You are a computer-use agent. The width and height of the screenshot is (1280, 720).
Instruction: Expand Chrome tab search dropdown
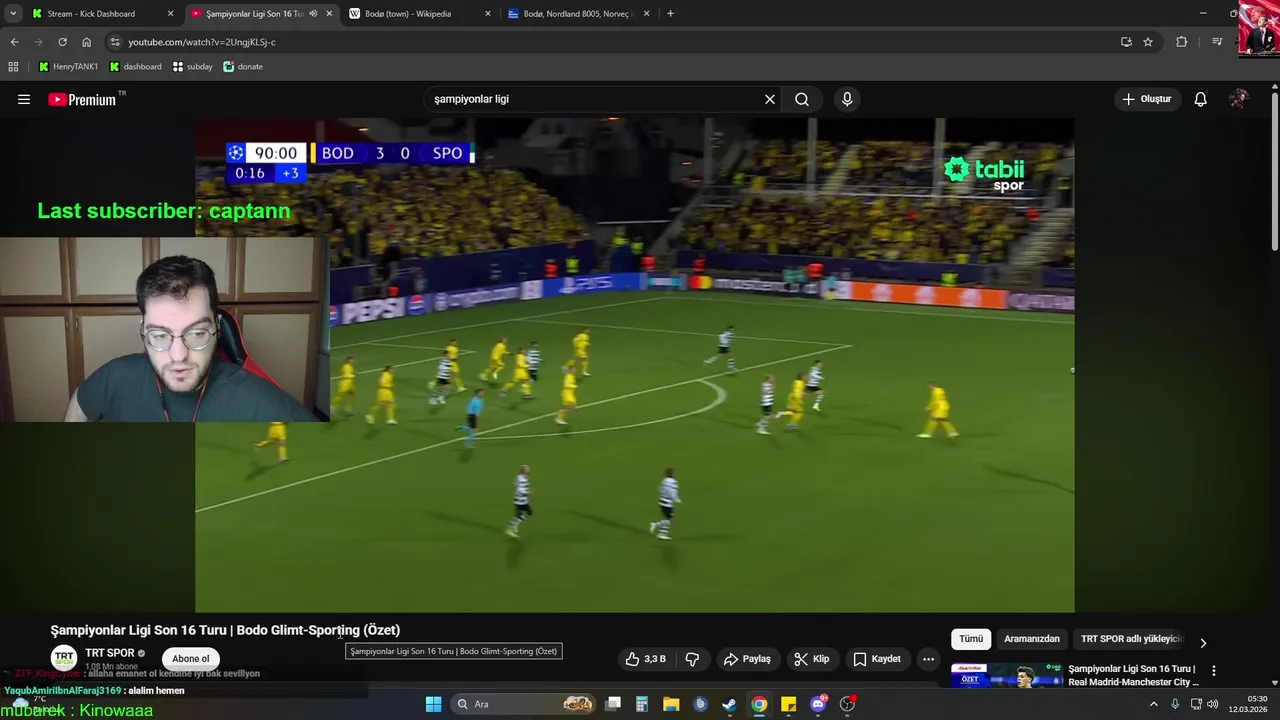(13, 14)
